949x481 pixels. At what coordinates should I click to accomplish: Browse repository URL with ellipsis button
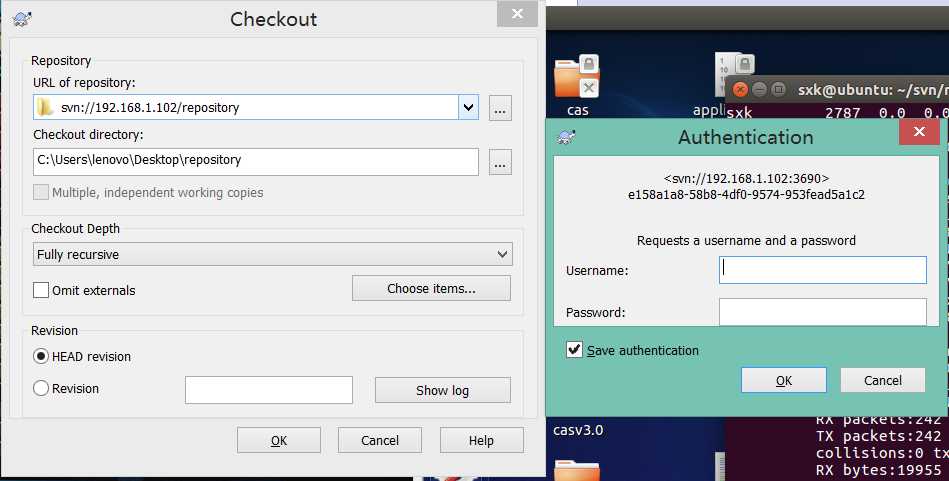coord(500,108)
